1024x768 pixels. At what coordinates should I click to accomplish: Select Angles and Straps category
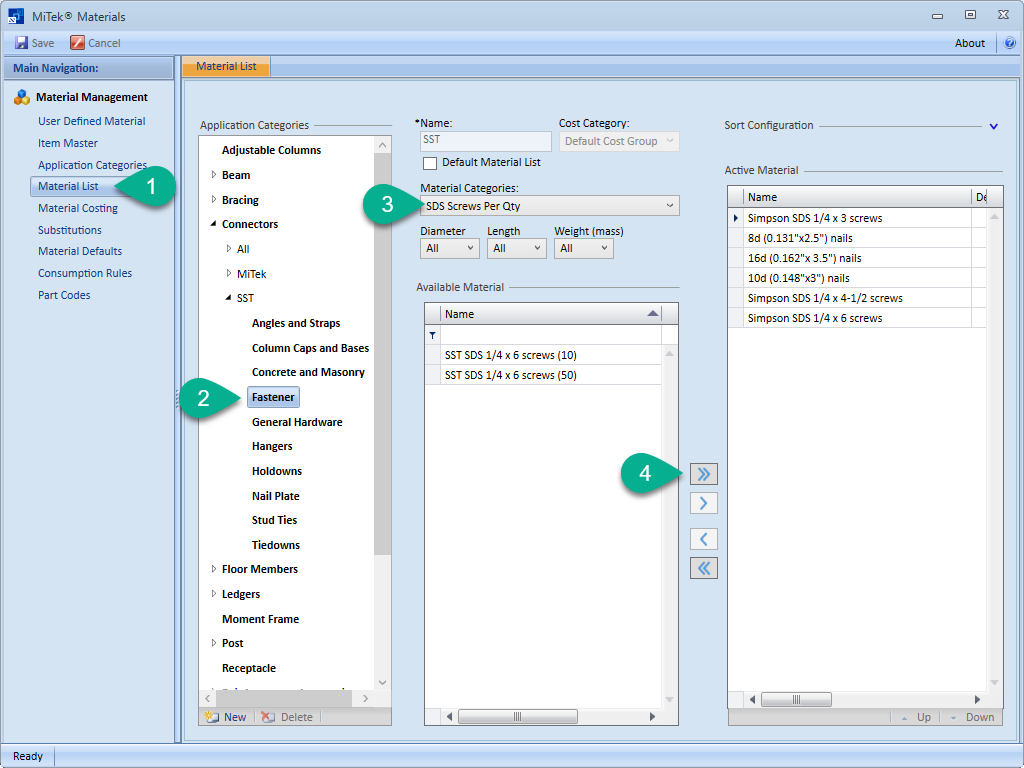(296, 323)
